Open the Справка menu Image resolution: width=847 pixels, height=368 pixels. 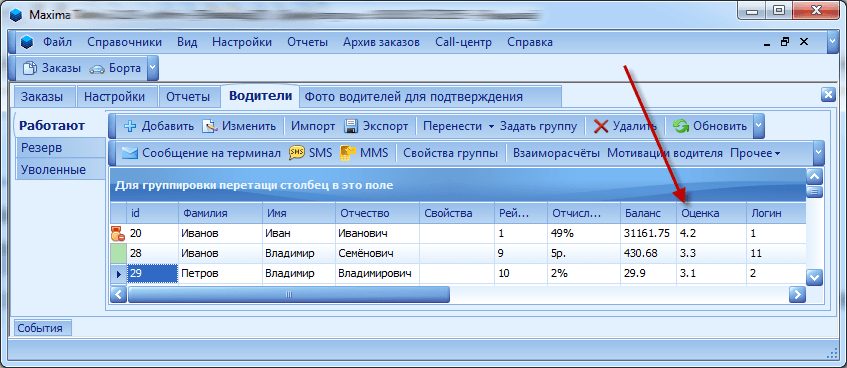pos(530,42)
